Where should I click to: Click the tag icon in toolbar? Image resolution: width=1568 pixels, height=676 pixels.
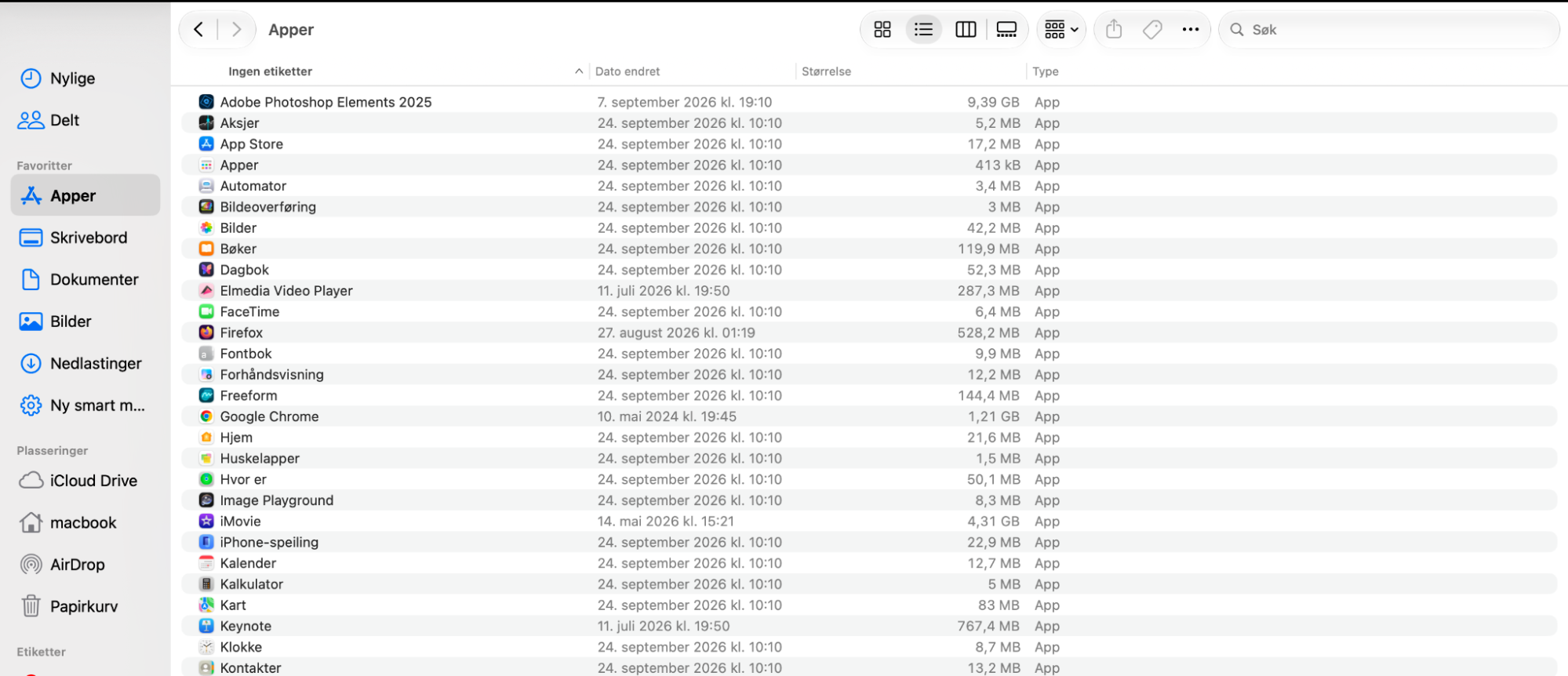point(1152,30)
